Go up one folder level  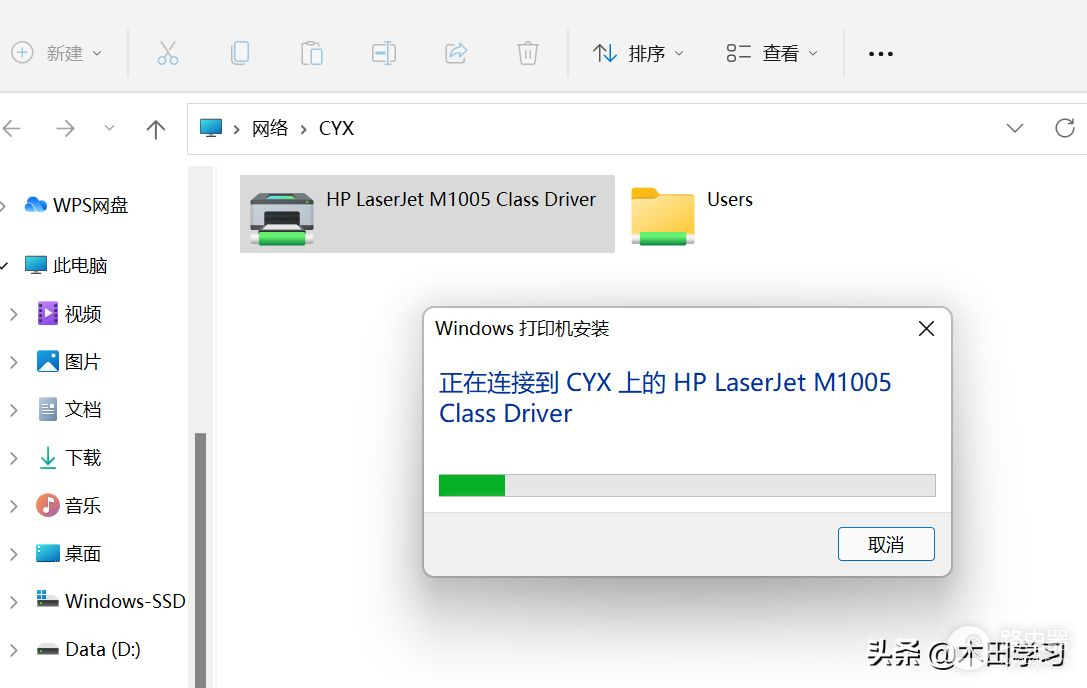(156, 129)
